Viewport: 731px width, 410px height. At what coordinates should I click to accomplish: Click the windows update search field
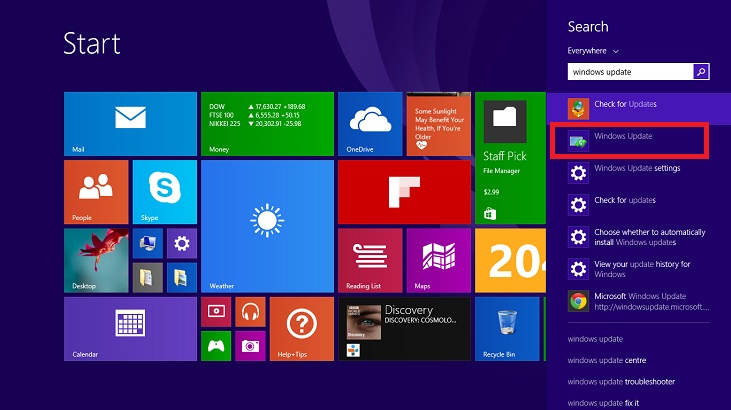(629, 72)
